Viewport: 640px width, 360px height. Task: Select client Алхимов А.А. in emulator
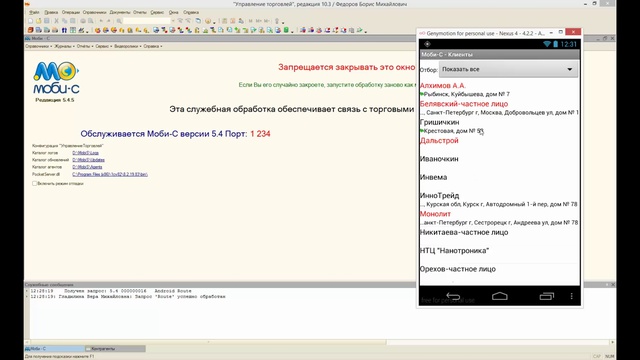[500, 89]
